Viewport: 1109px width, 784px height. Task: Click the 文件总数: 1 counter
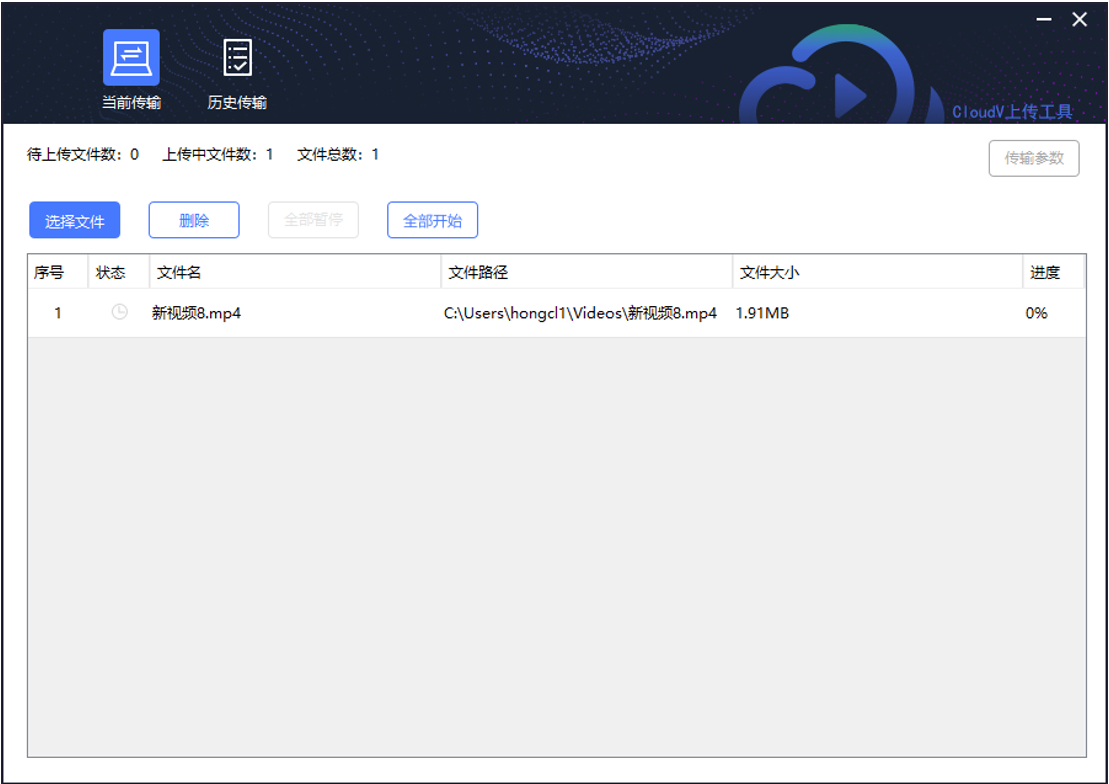pos(338,154)
